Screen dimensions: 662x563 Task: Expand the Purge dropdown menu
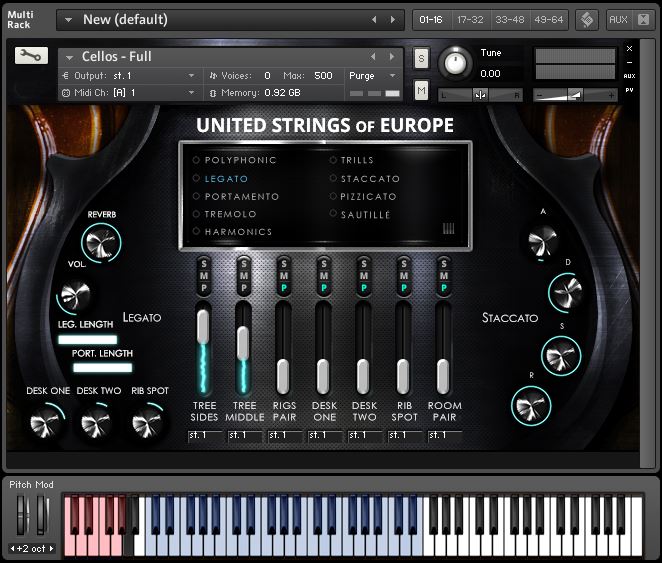(x=371, y=75)
